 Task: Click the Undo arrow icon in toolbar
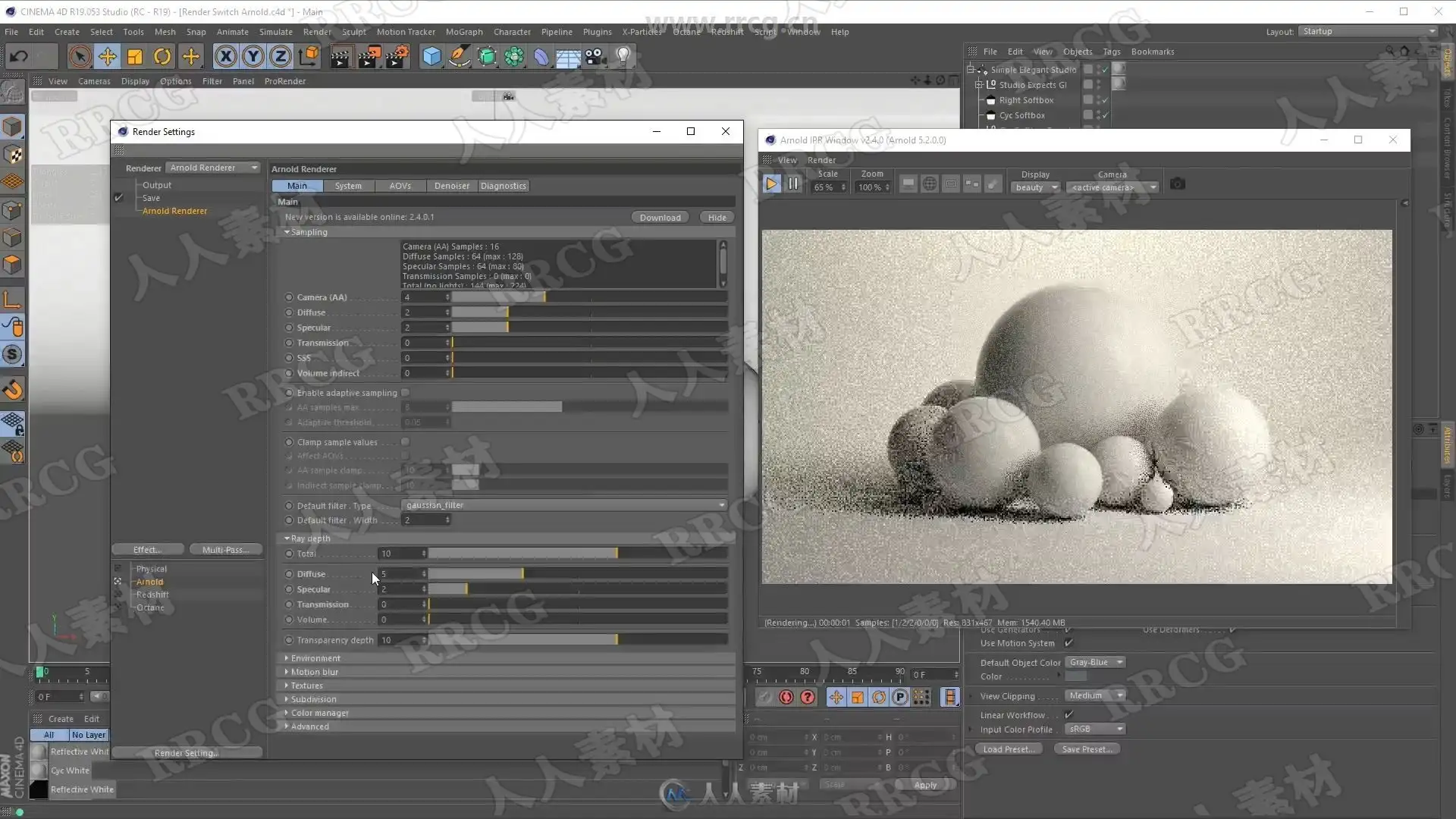(x=19, y=56)
